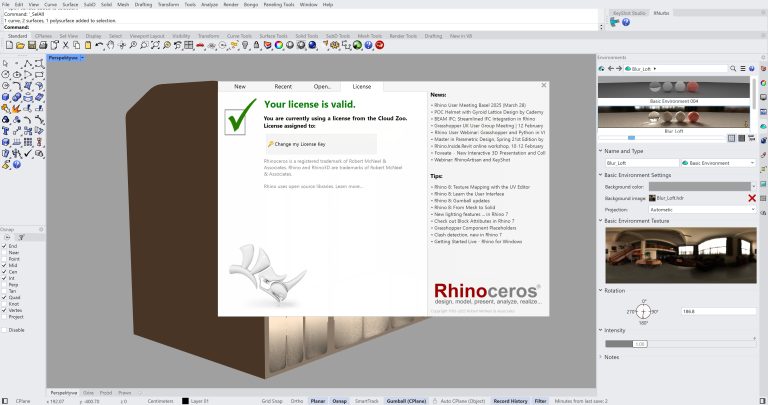Screen dimensions: 768x405
Task: Collapse the Rotation section
Action: coord(601,290)
